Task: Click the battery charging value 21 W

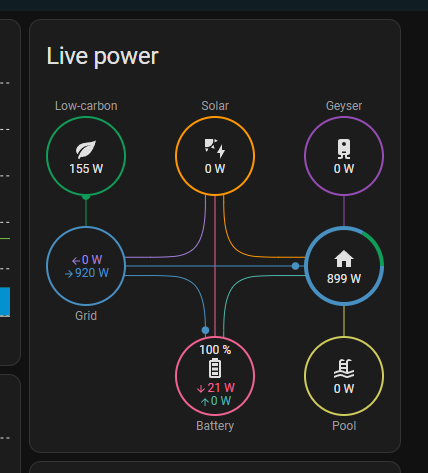Action: coord(221,388)
